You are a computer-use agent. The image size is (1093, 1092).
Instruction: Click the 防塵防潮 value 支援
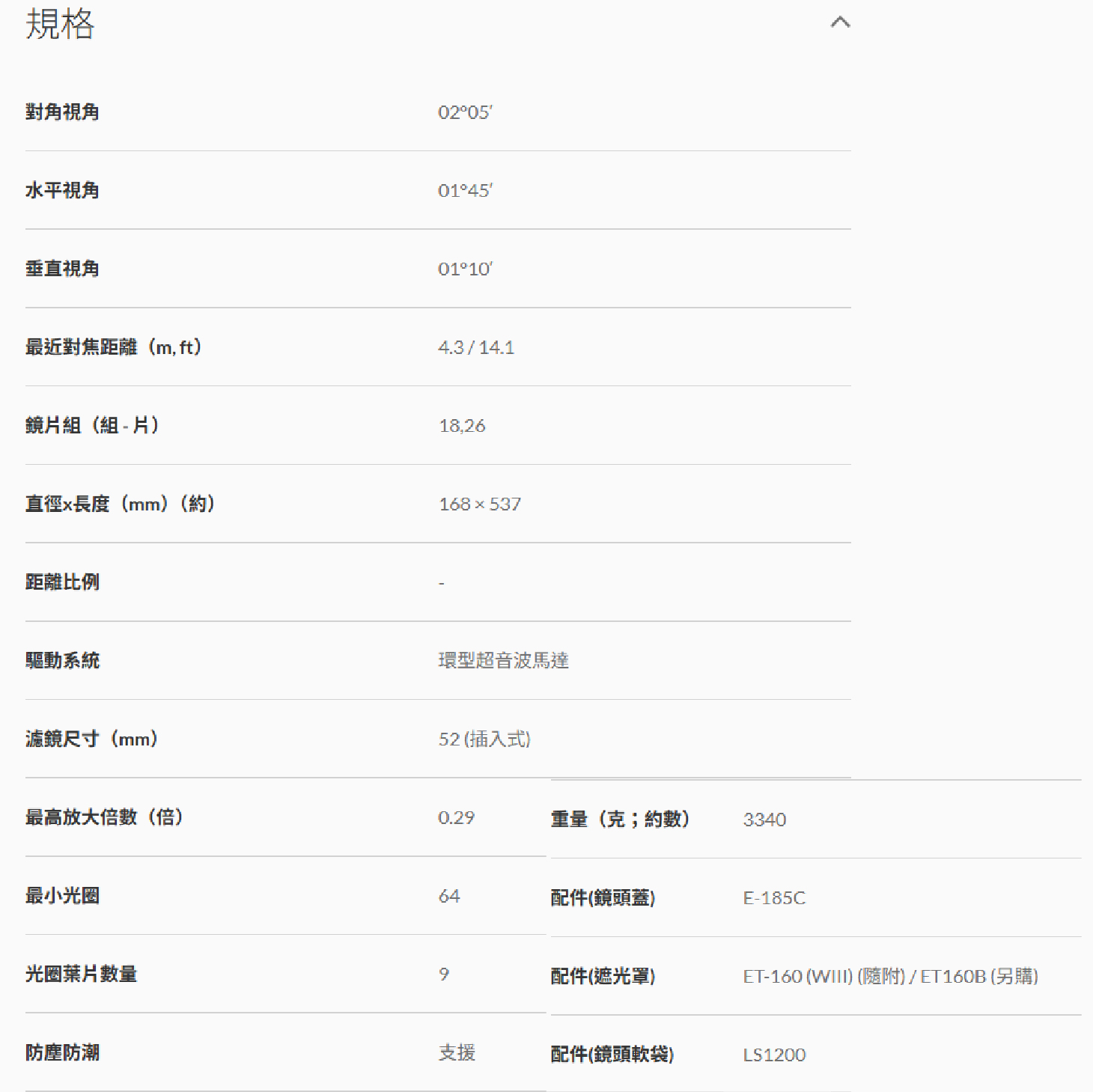[457, 1053]
